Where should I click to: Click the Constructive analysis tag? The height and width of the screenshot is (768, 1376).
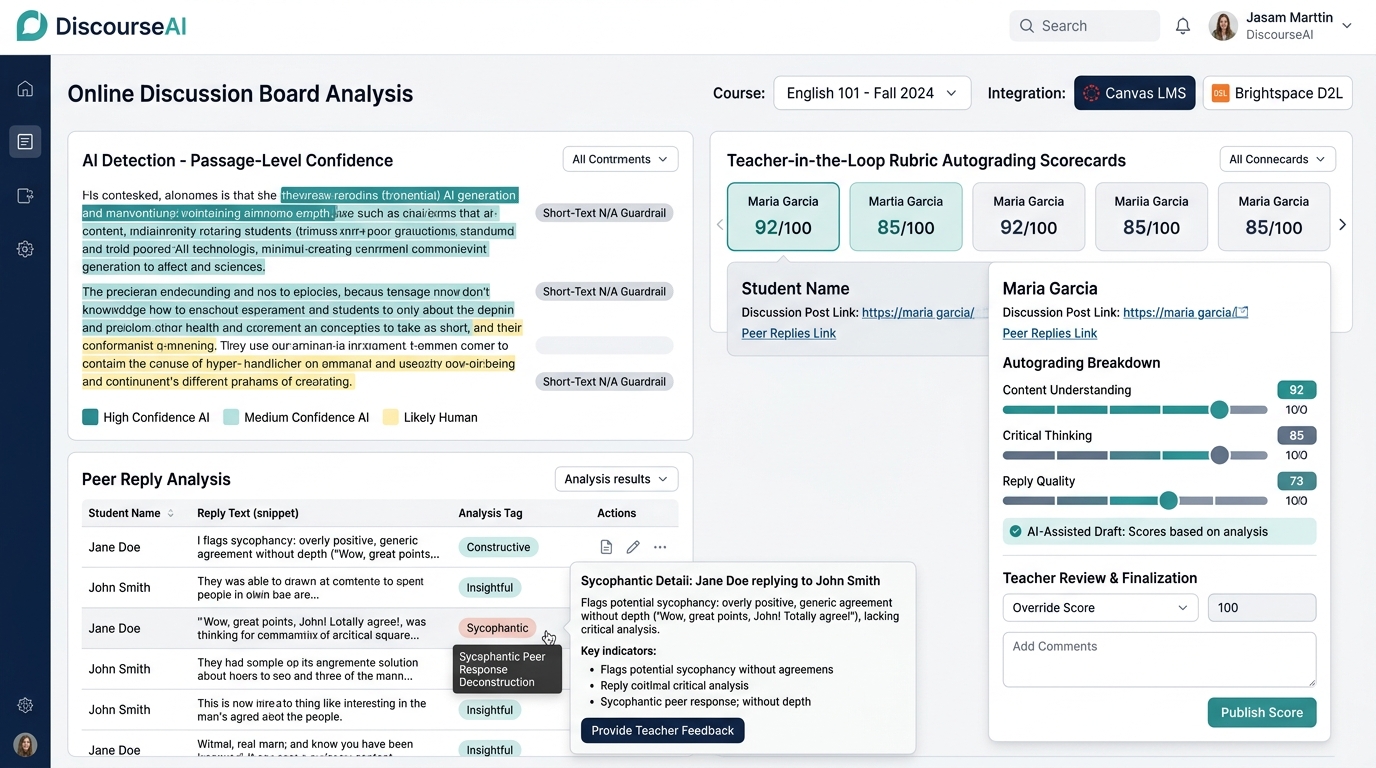(498, 547)
